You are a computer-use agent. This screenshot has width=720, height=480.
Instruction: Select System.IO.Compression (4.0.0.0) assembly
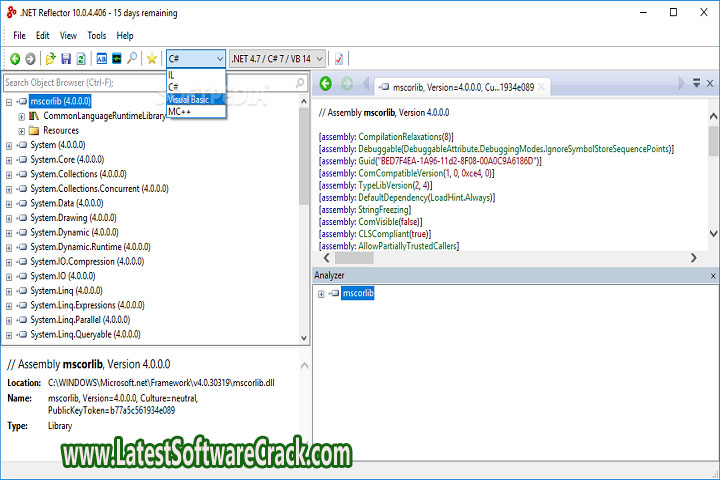[x=87, y=262]
